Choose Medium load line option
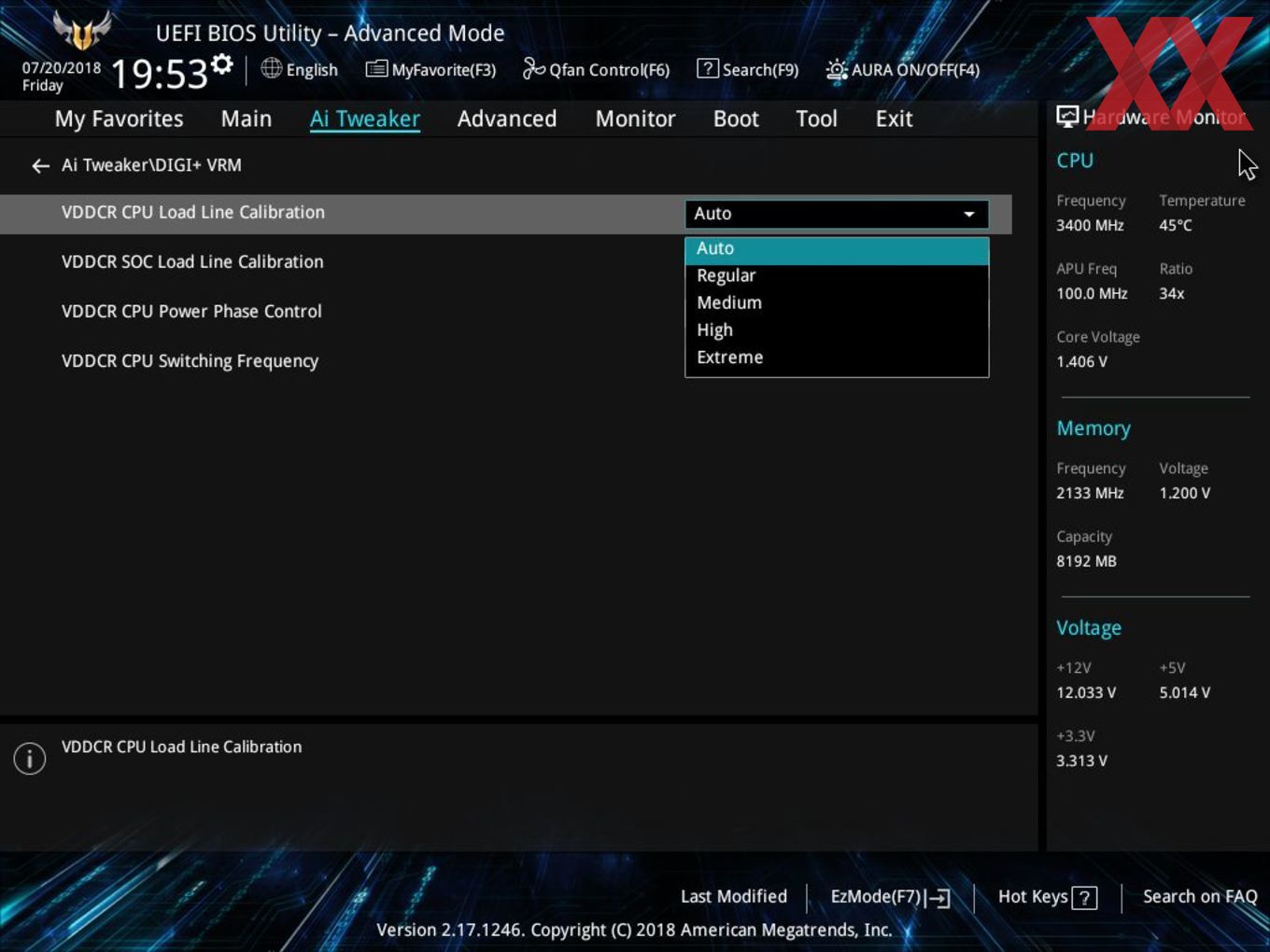 coord(837,302)
